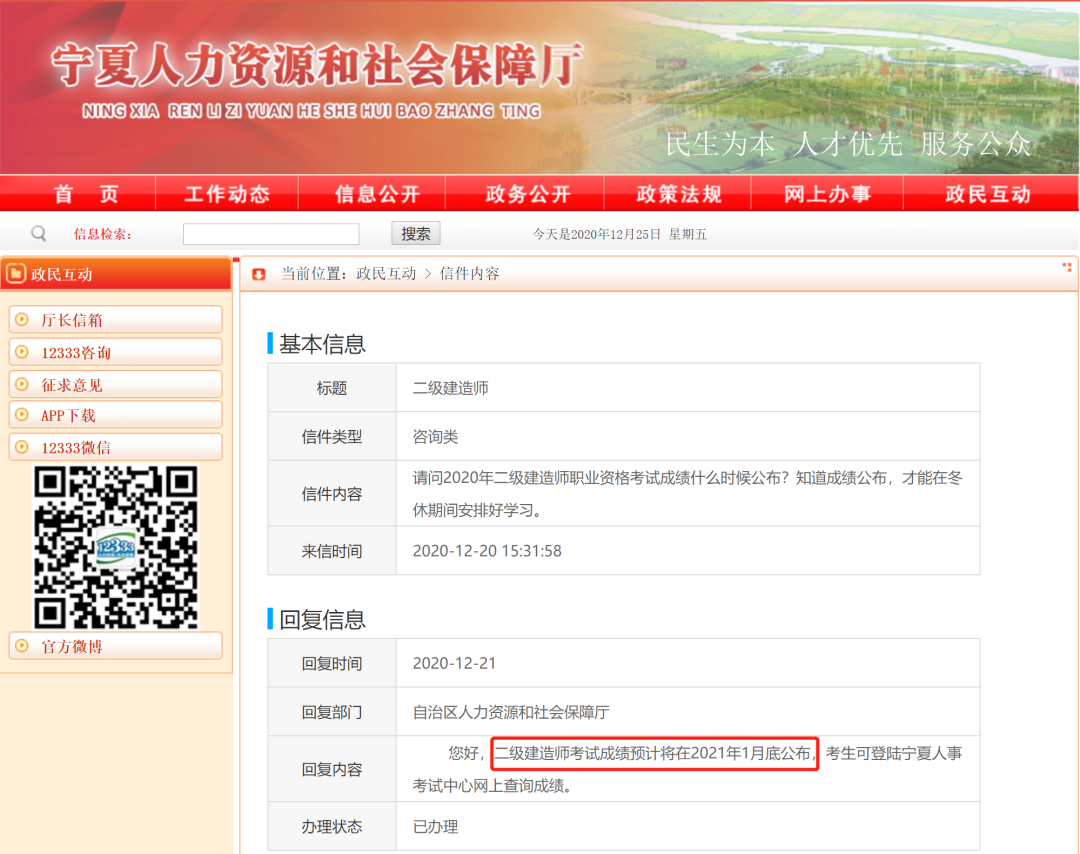Go to 工作动态 in the navigation bar
The image size is (1080, 854).
tap(227, 194)
